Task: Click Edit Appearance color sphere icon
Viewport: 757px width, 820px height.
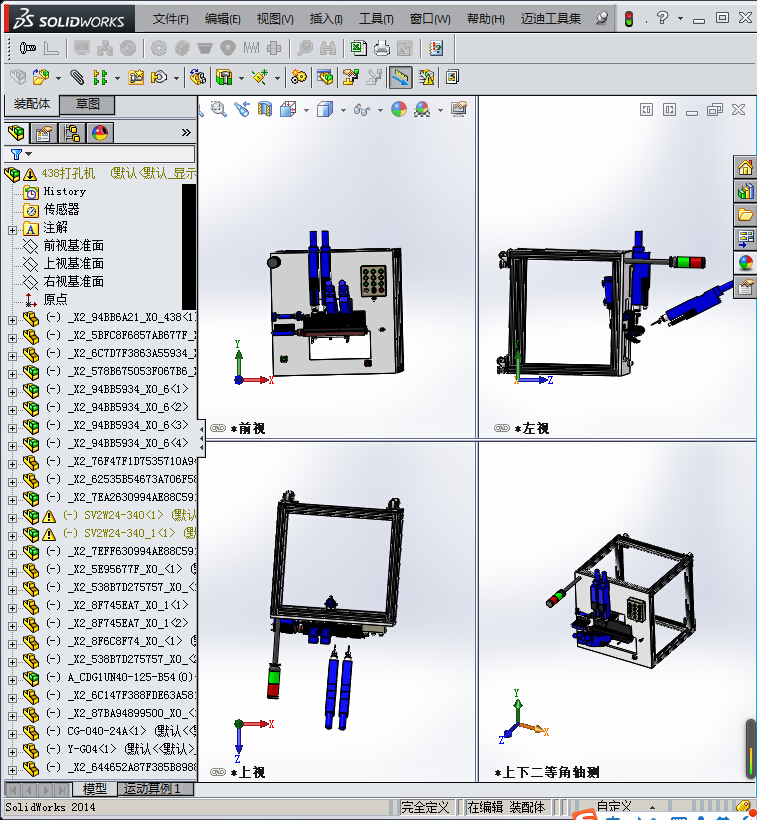Action: [399, 109]
